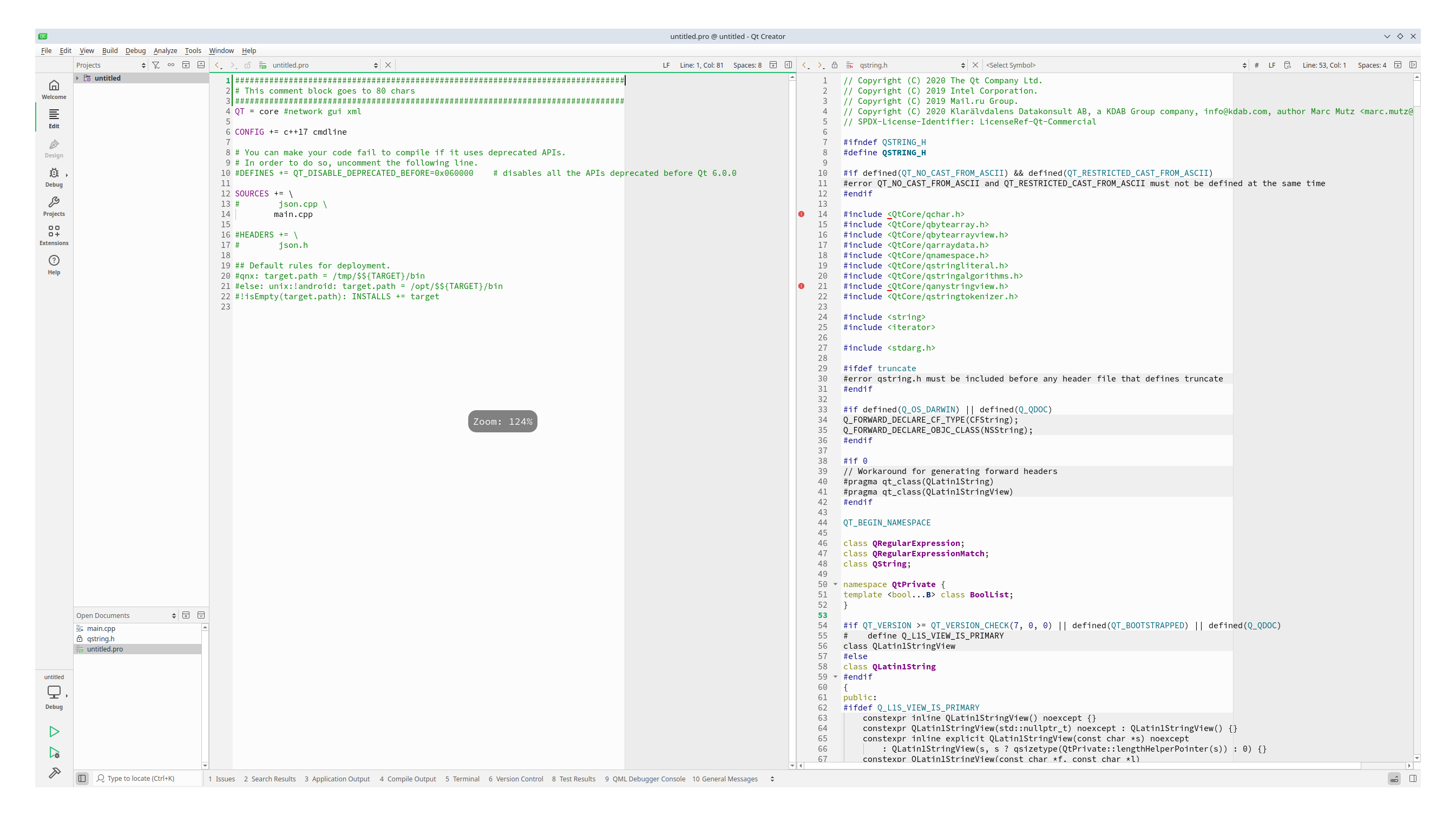Click Spaces: 8 indentation setting
Image resolution: width=1456 pixels, height=829 pixels.
(747, 65)
